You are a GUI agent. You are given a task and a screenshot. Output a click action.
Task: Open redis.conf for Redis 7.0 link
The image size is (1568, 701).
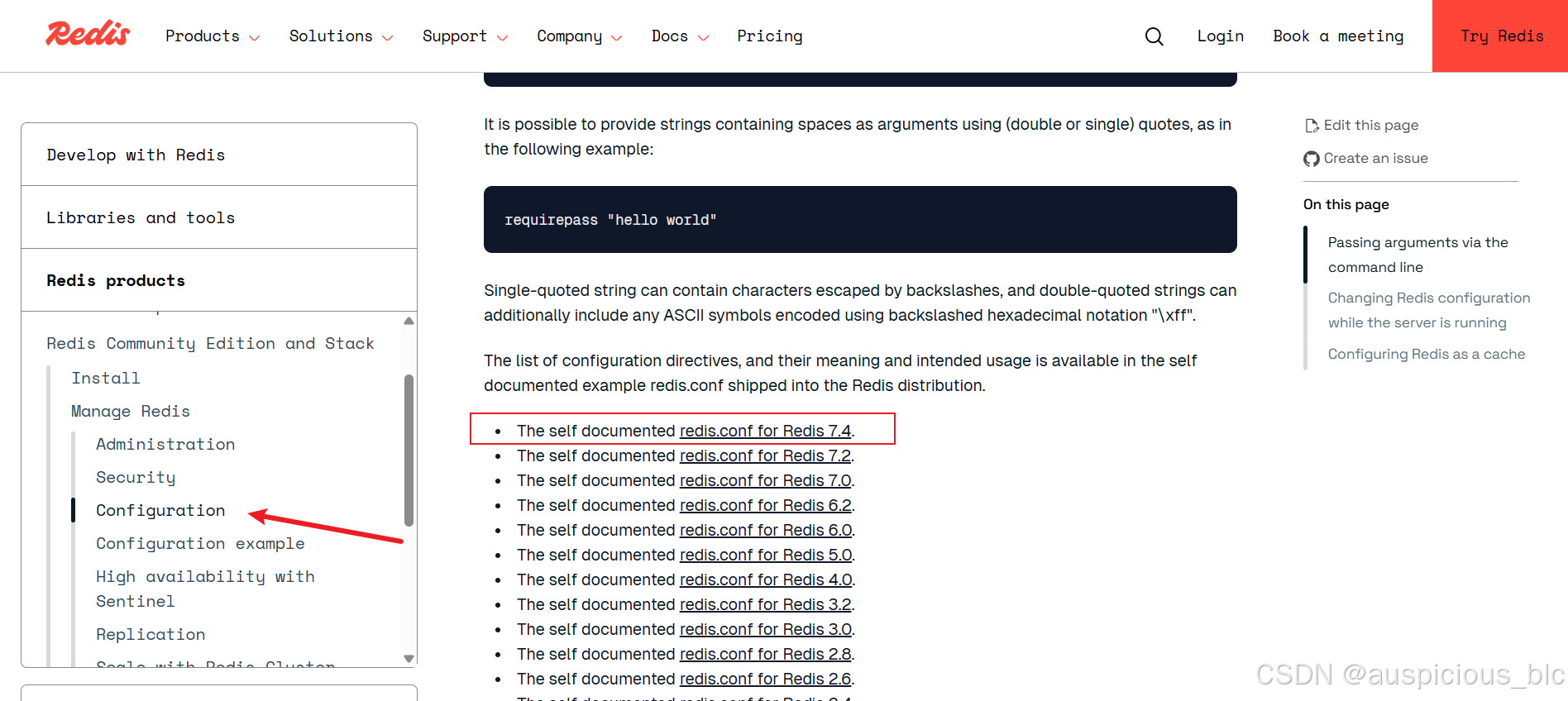[766, 480]
